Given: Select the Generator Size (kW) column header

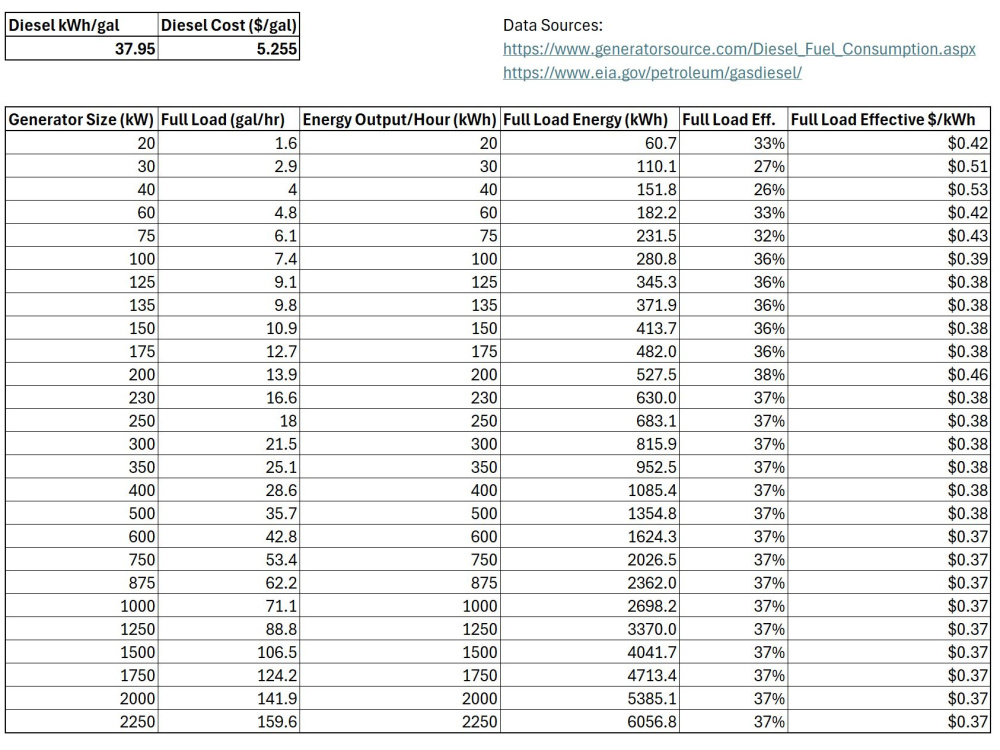Looking at the screenshot, I should point(82,119).
